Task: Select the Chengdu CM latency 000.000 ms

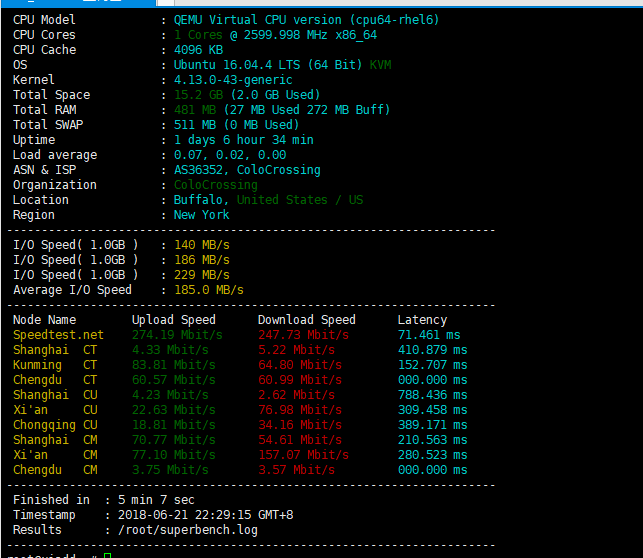Action: [x=433, y=470]
